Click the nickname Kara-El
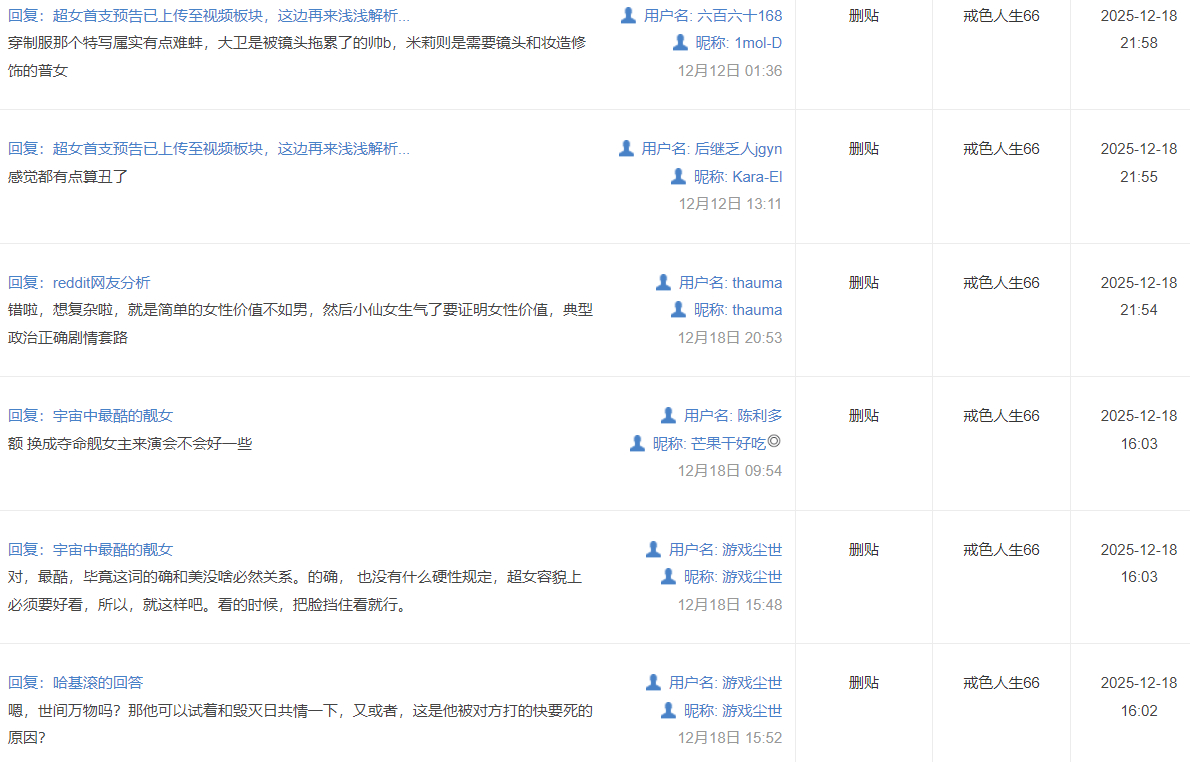 click(757, 177)
